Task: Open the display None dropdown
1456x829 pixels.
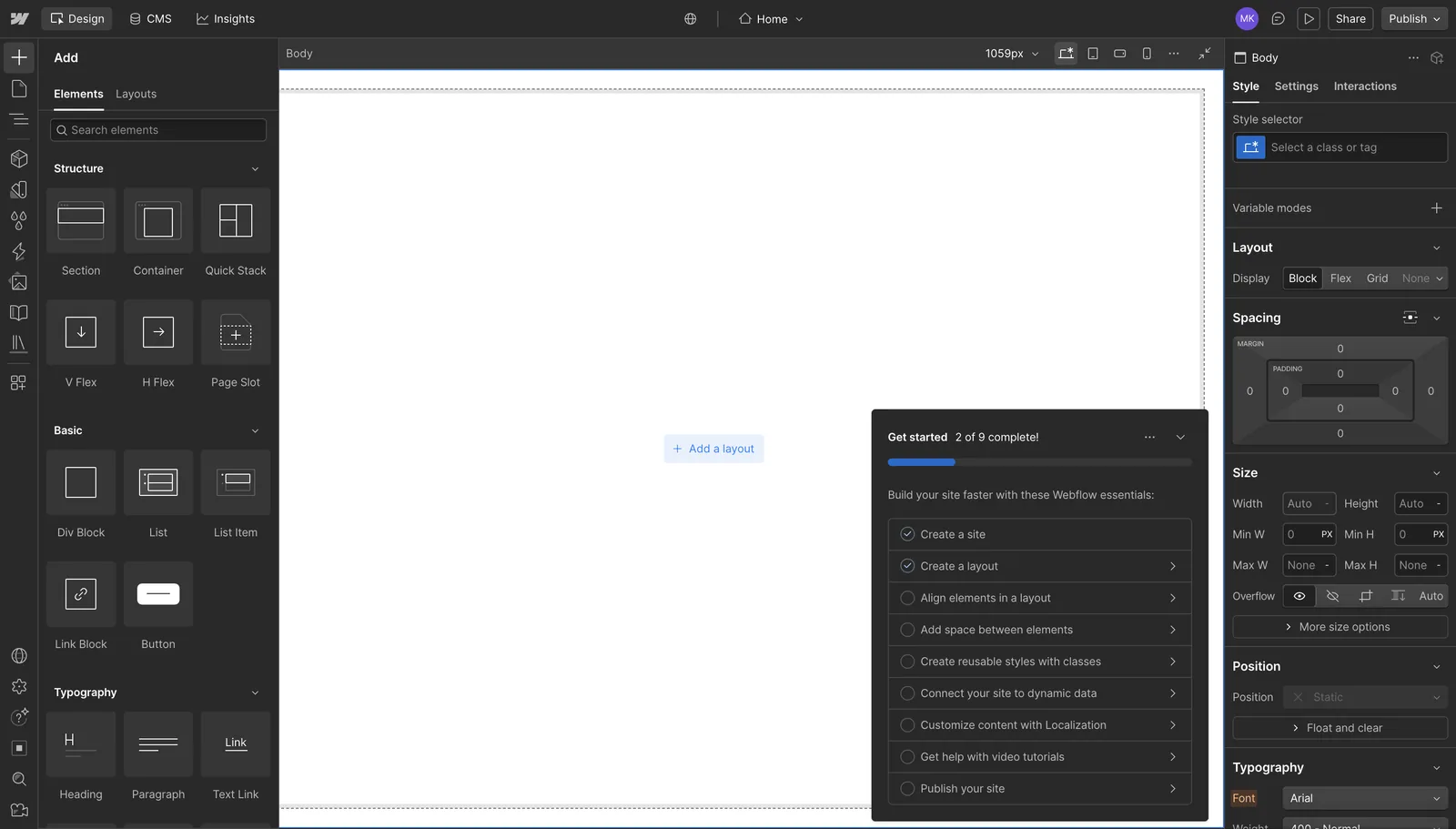Action: tap(1422, 278)
